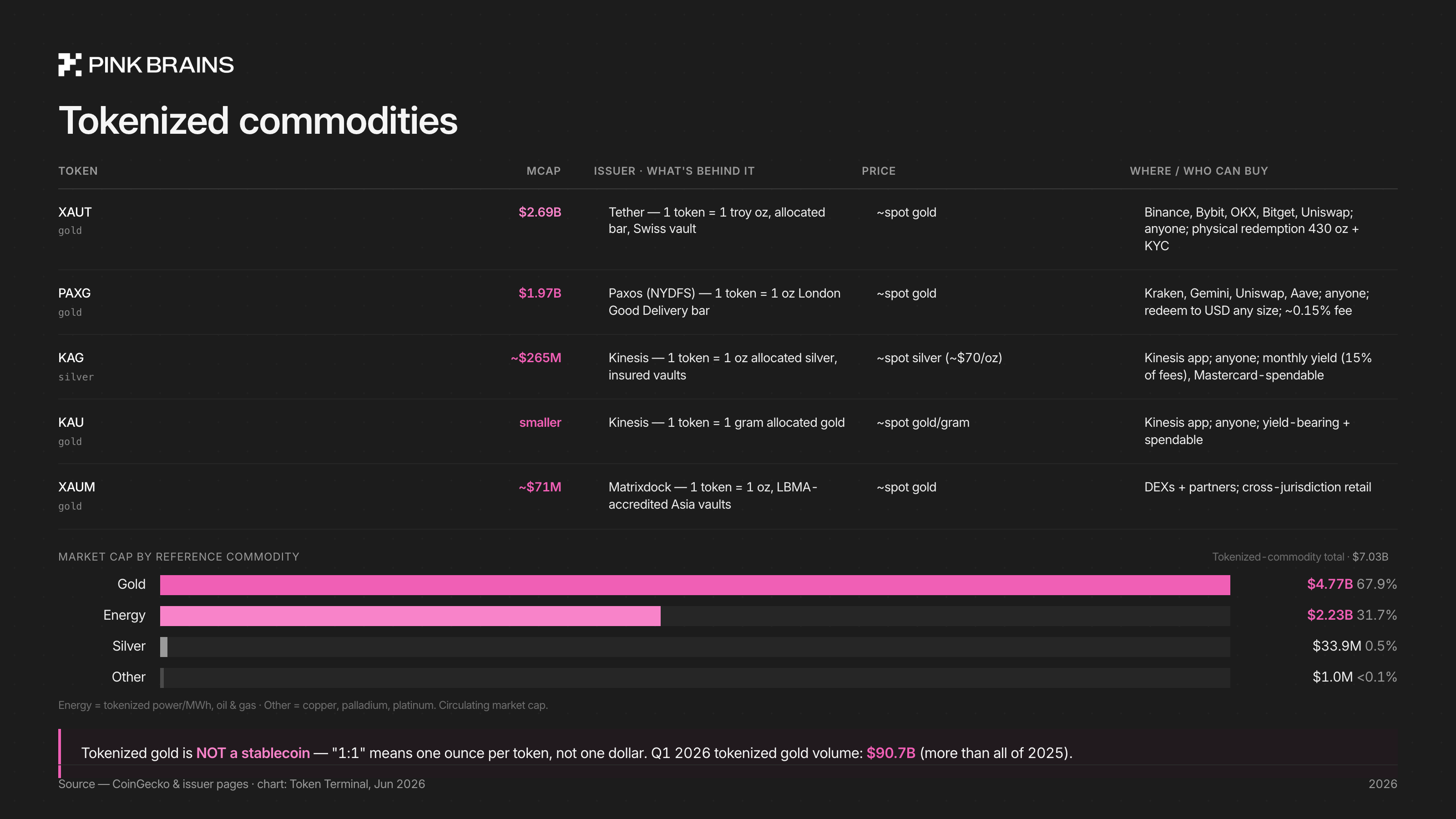Select the KAU token name
Screen dimensions: 1456x819
coord(71,423)
